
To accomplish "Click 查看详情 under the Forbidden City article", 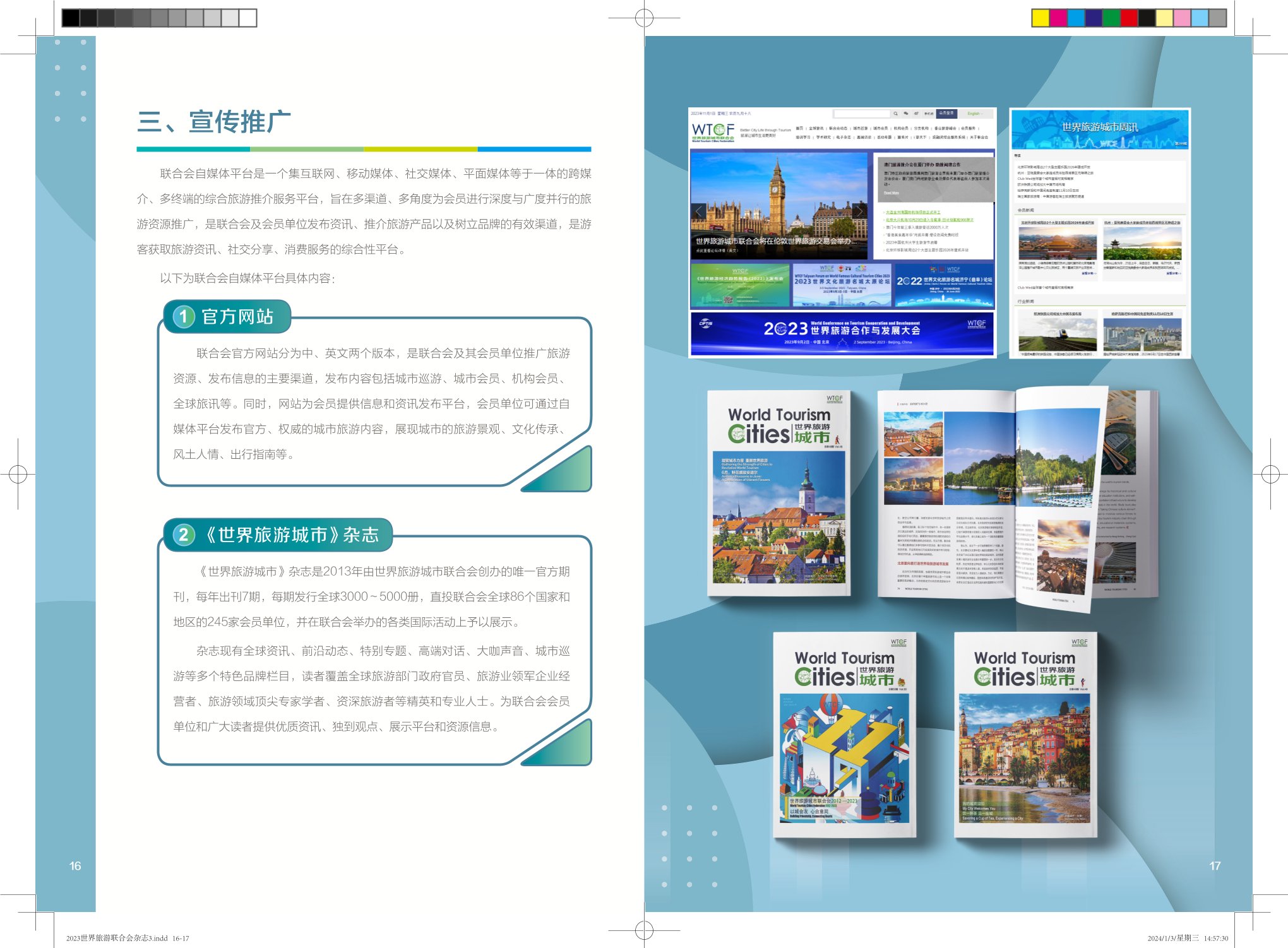I will coord(1089,273).
